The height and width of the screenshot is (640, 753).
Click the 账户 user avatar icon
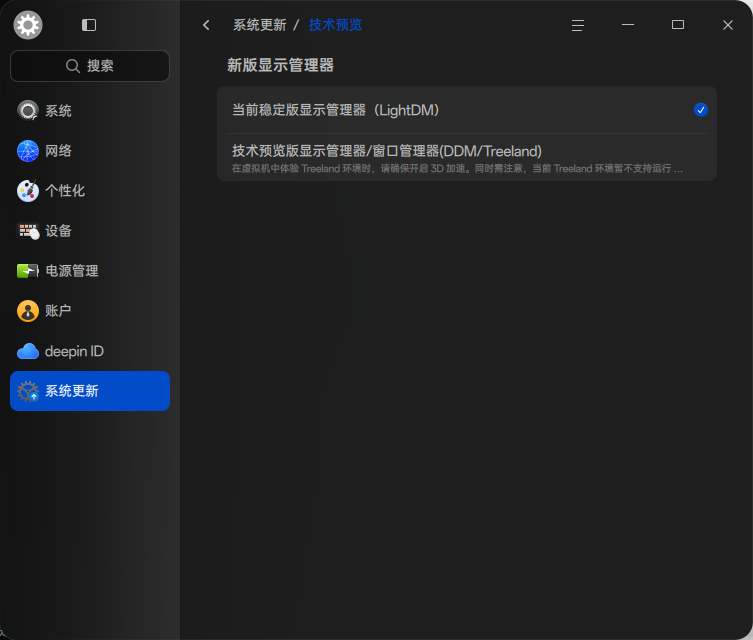[x=28, y=311]
